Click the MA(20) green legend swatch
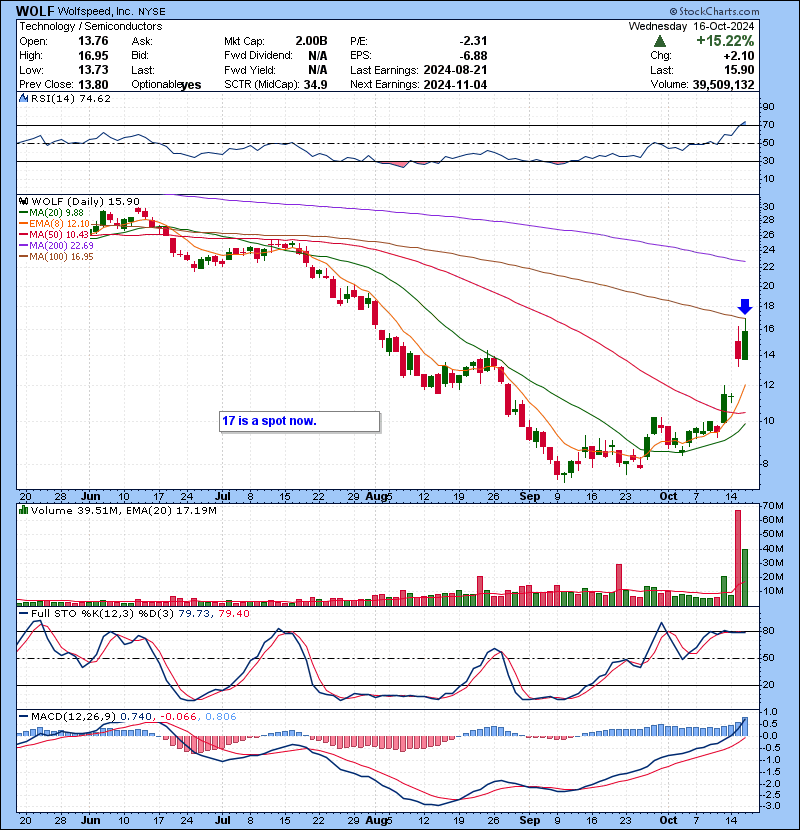The image size is (800, 830). pos(23,212)
